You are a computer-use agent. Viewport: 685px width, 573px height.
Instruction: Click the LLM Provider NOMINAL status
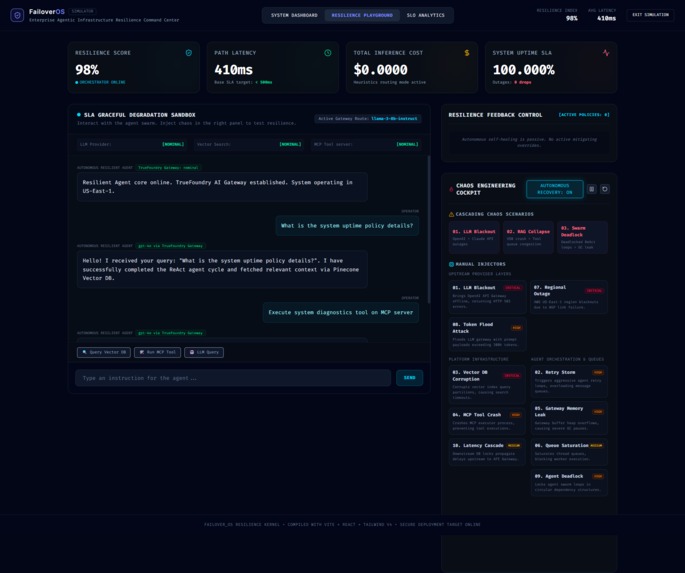point(173,144)
